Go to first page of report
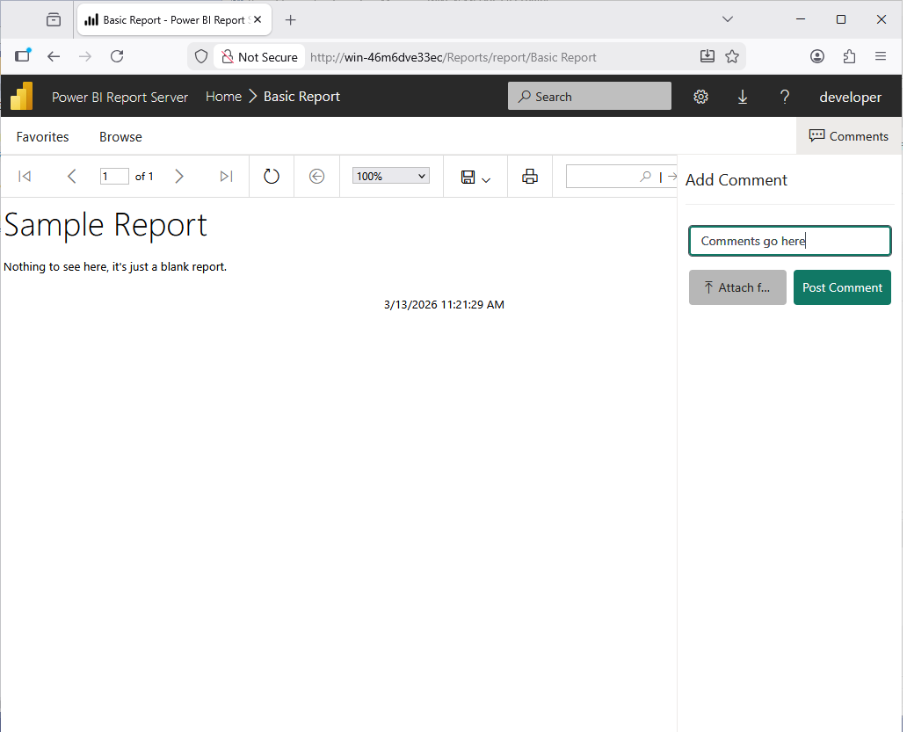 click(x=25, y=177)
